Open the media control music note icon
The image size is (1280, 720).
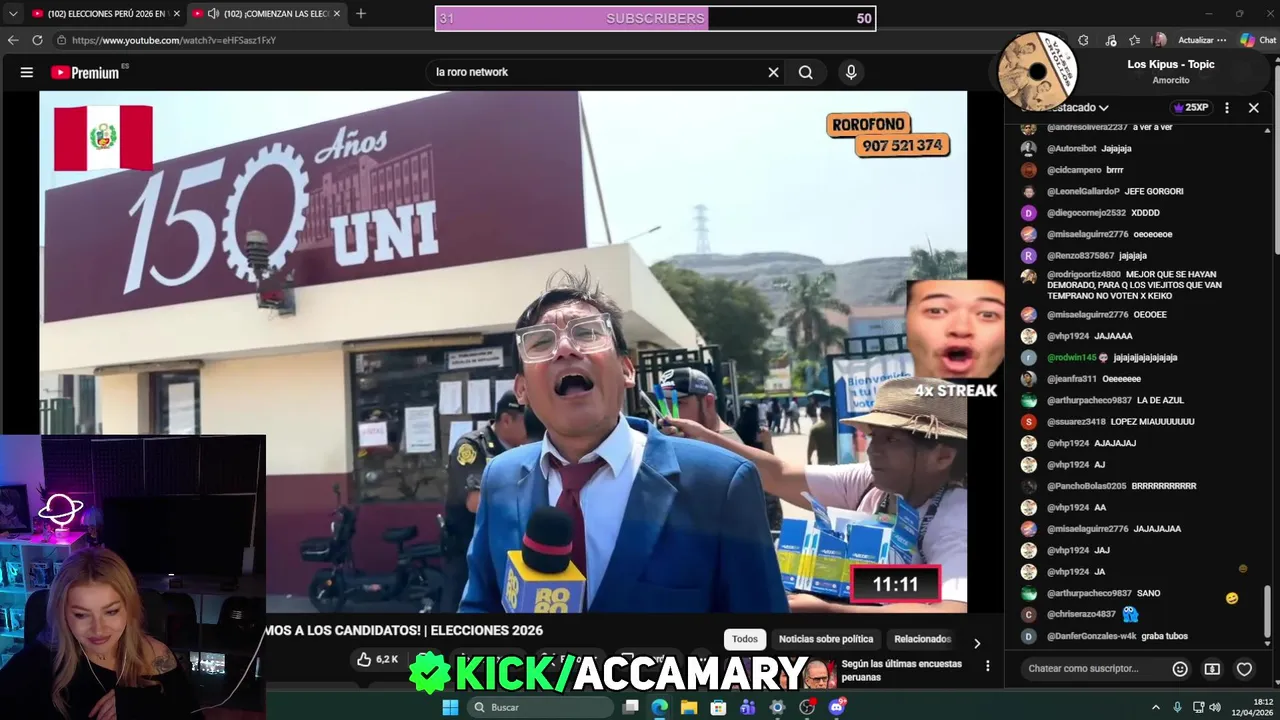[1110, 40]
